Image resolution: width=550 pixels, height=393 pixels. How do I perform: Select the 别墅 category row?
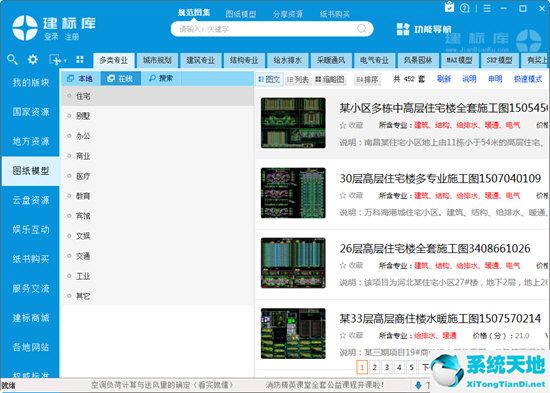pos(157,116)
